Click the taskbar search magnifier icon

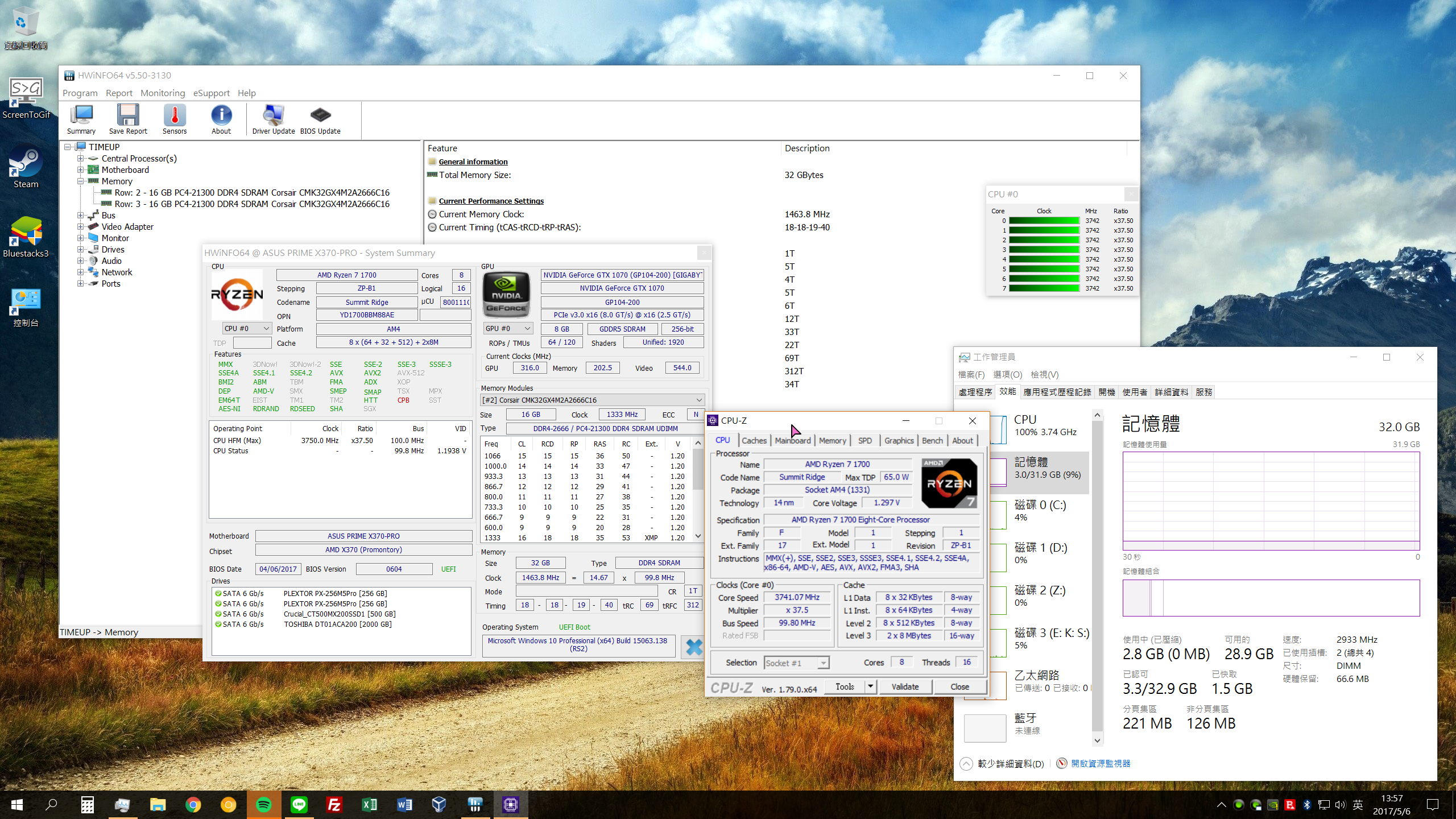pos(52,805)
